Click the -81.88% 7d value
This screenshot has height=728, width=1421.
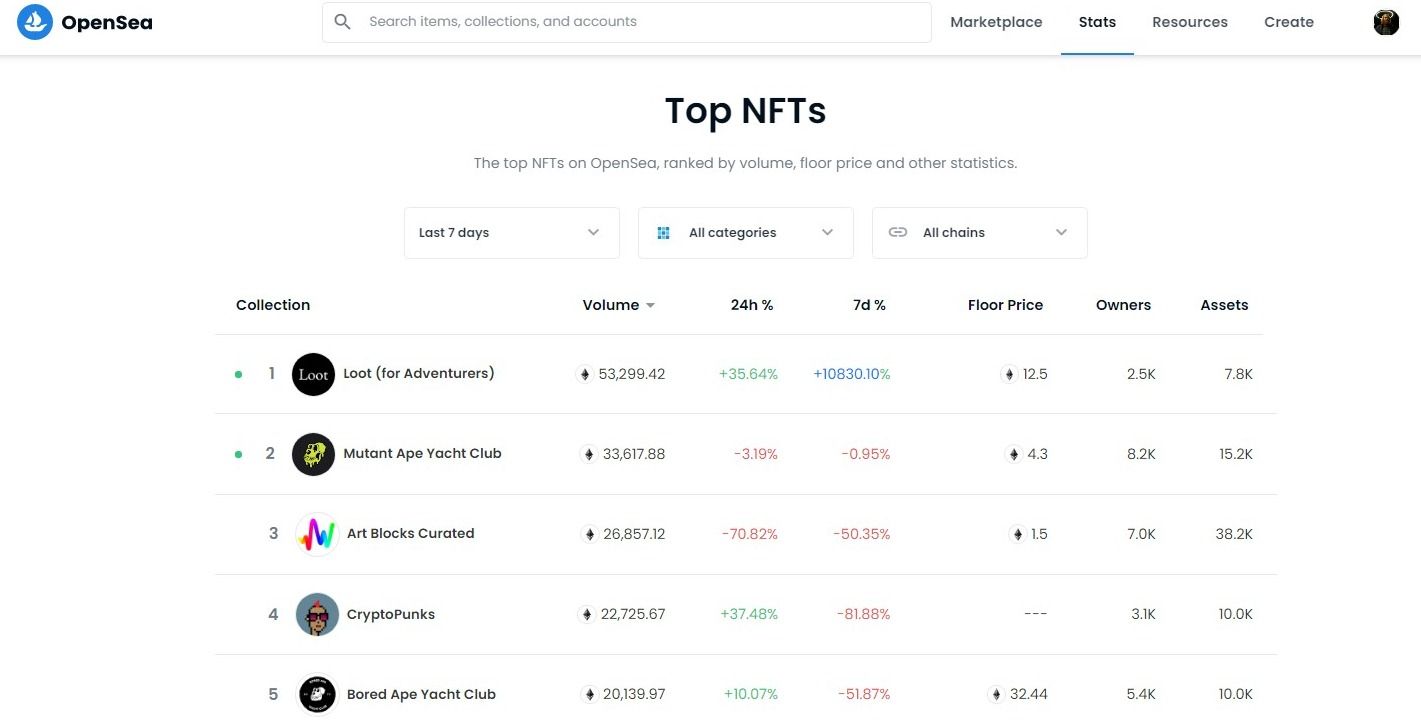pos(862,614)
